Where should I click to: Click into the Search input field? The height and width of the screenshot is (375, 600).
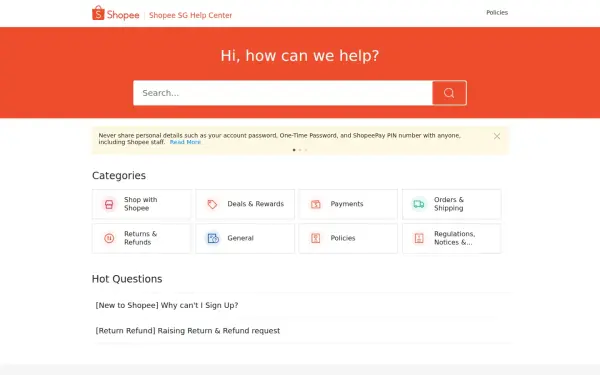pyautogui.click(x=283, y=93)
